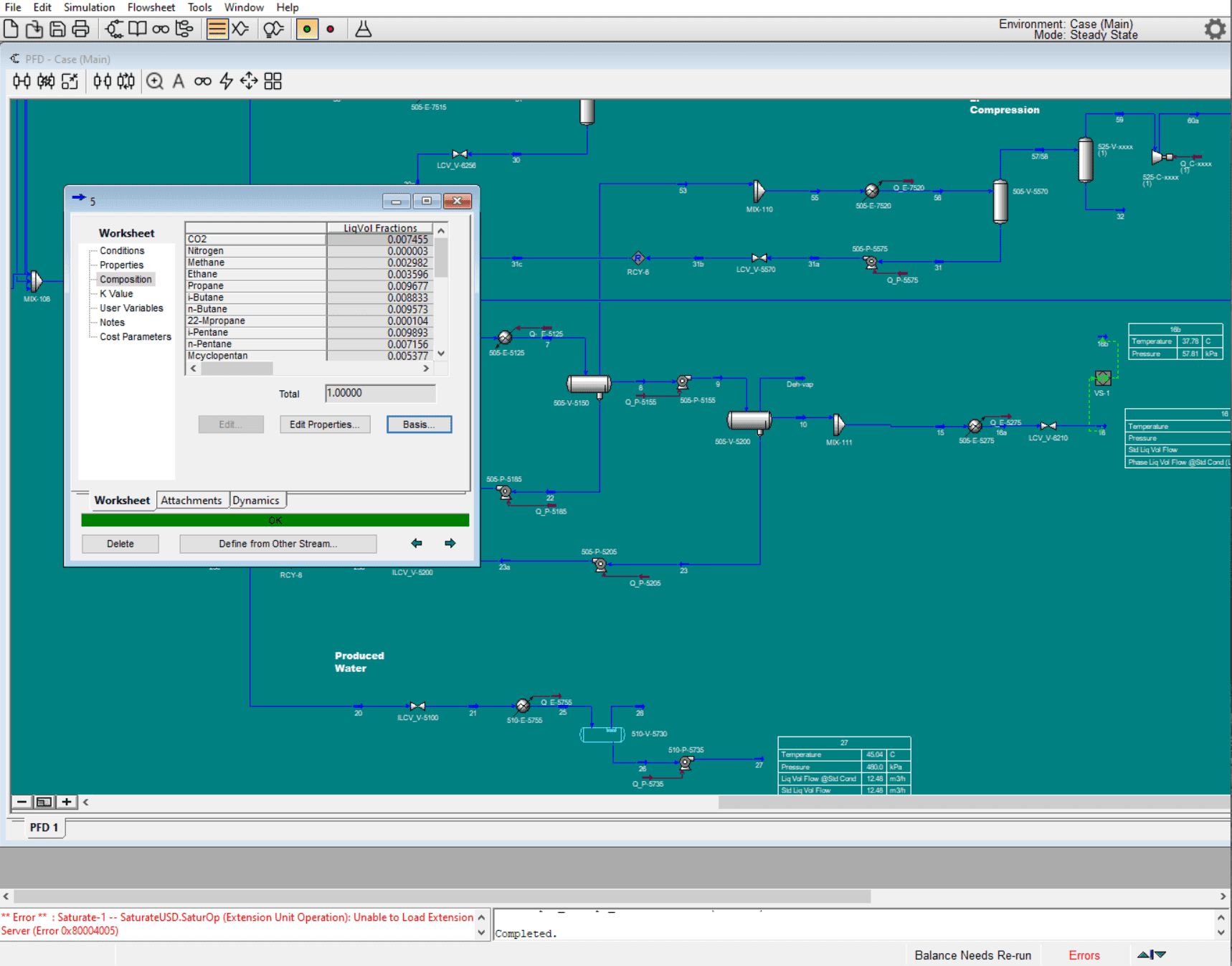Go to next stream with right arrow
Image resolution: width=1232 pixels, height=966 pixels.
click(450, 544)
